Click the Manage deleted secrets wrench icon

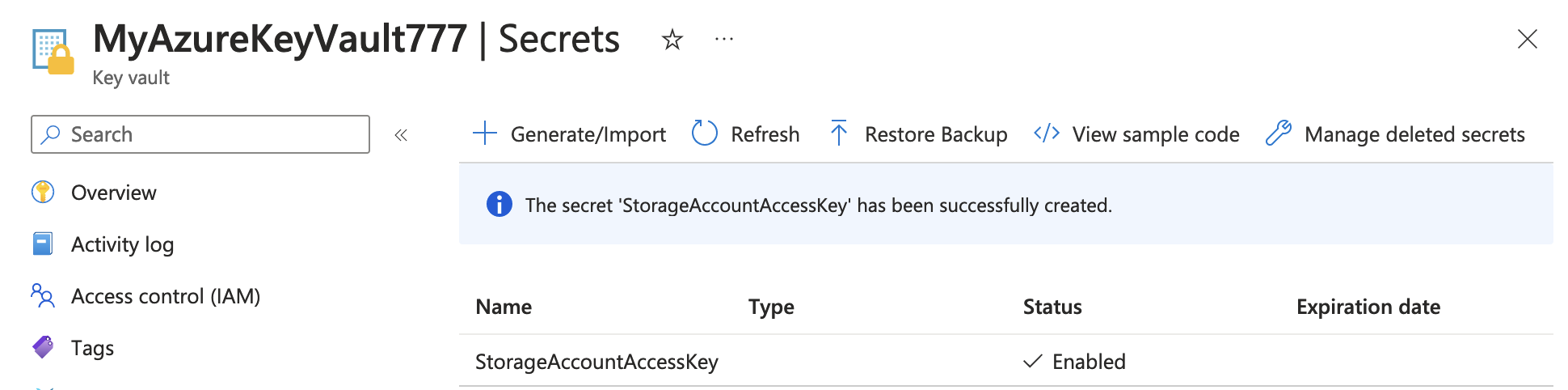point(1279,134)
